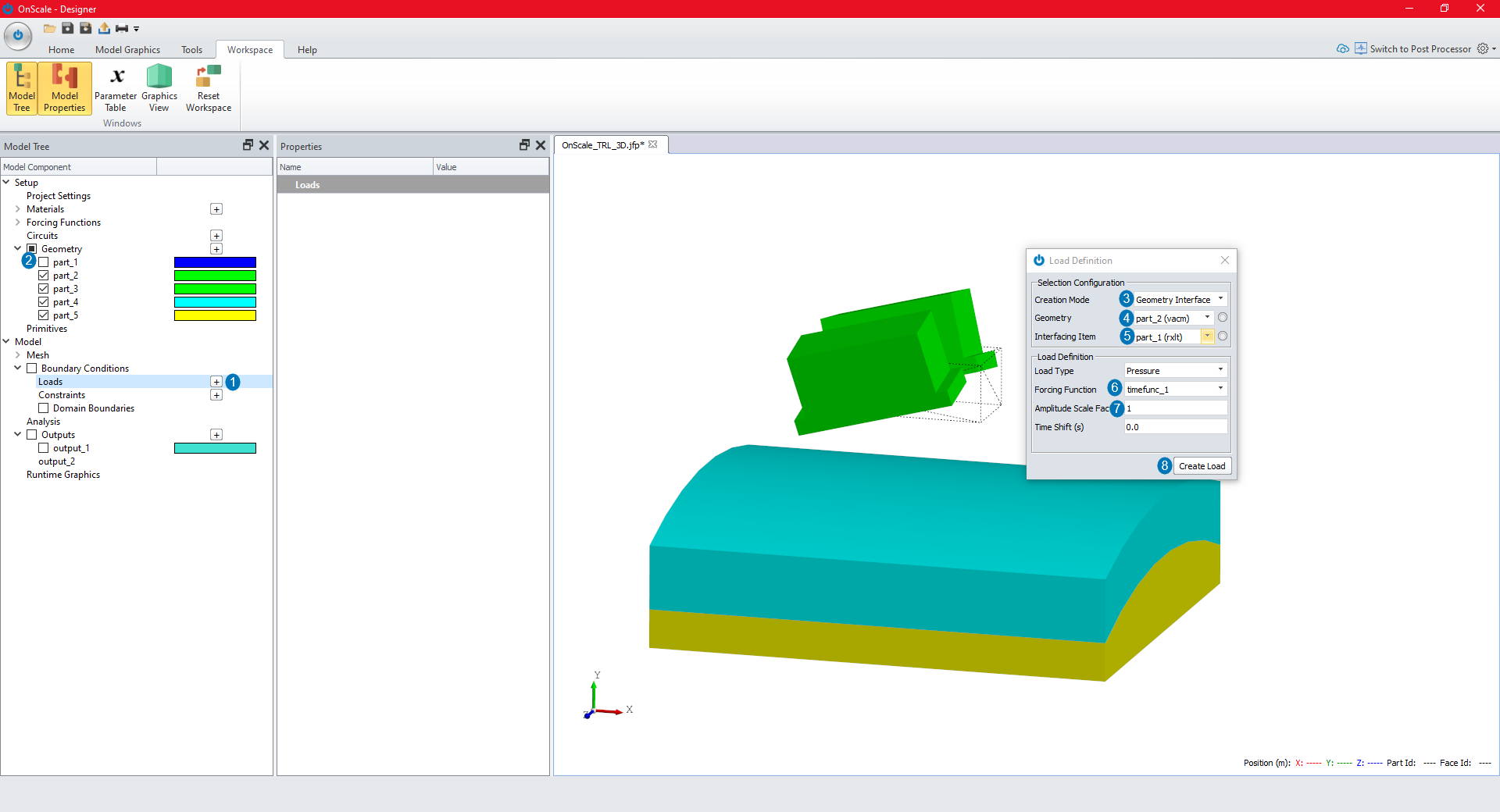Add a new circuit with plus icon
The width and height of the screenshot is (1500, 812).
(x=216, y=236)
